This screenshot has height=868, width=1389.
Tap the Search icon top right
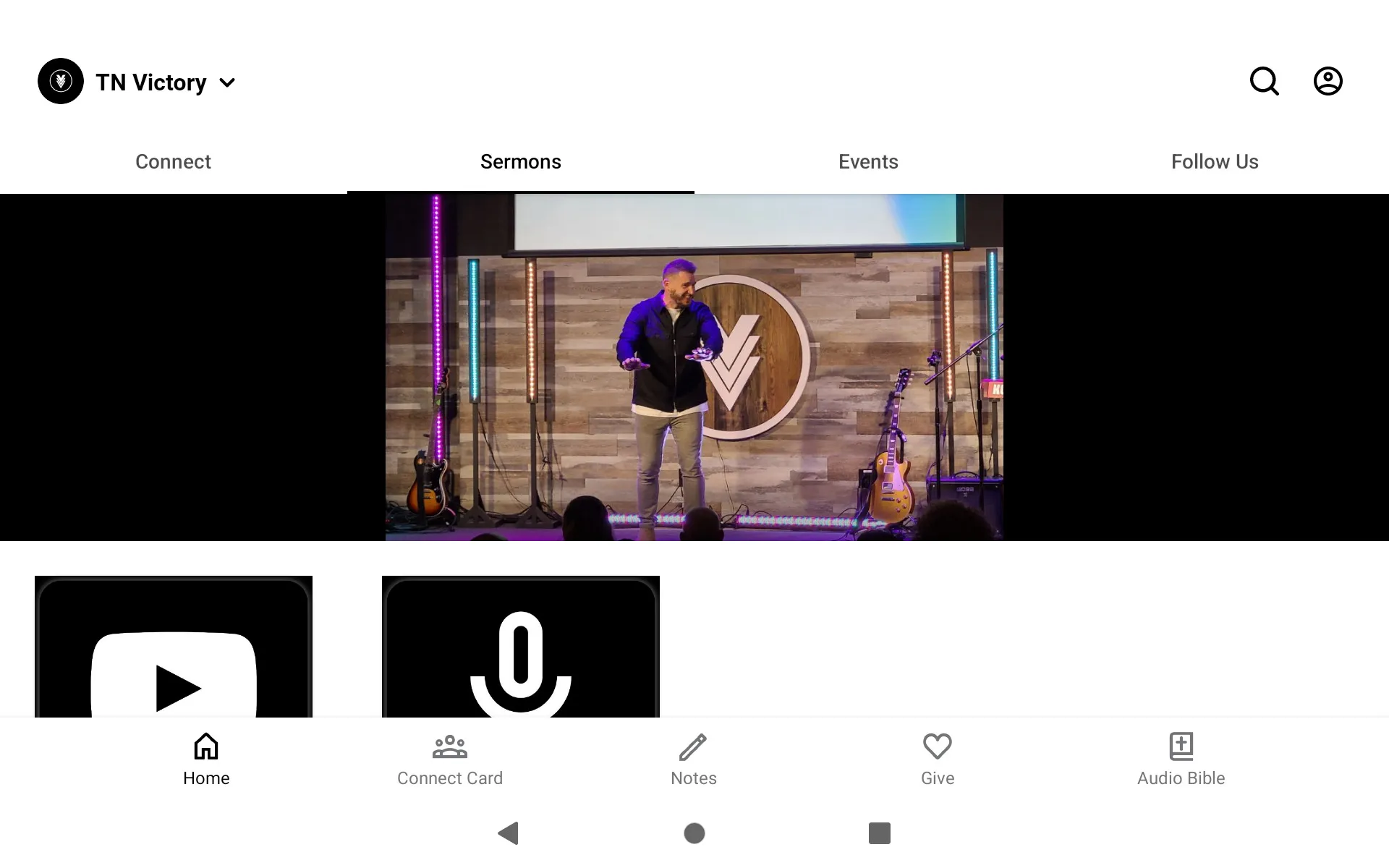[1265, 81]
